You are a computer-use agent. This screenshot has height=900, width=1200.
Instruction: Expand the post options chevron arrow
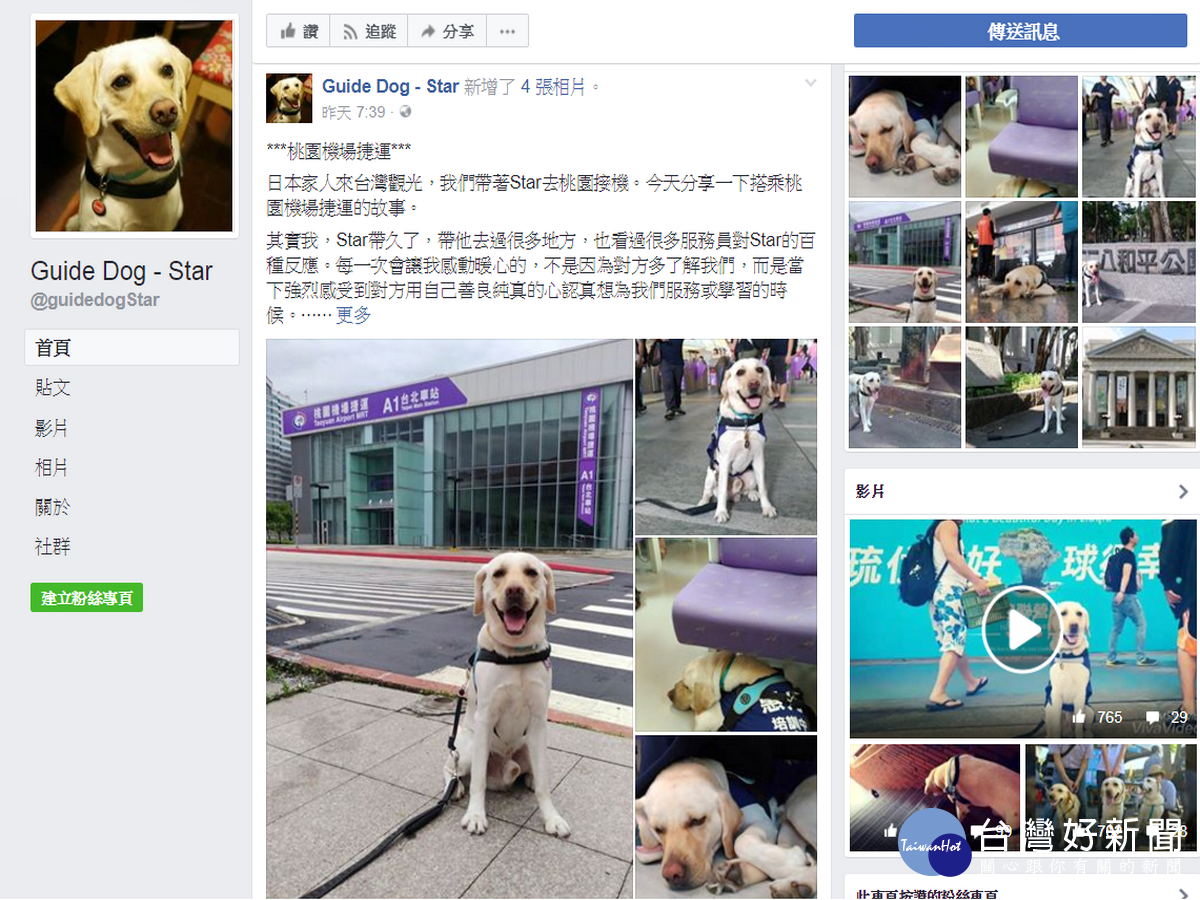click(x=811, y=83)
